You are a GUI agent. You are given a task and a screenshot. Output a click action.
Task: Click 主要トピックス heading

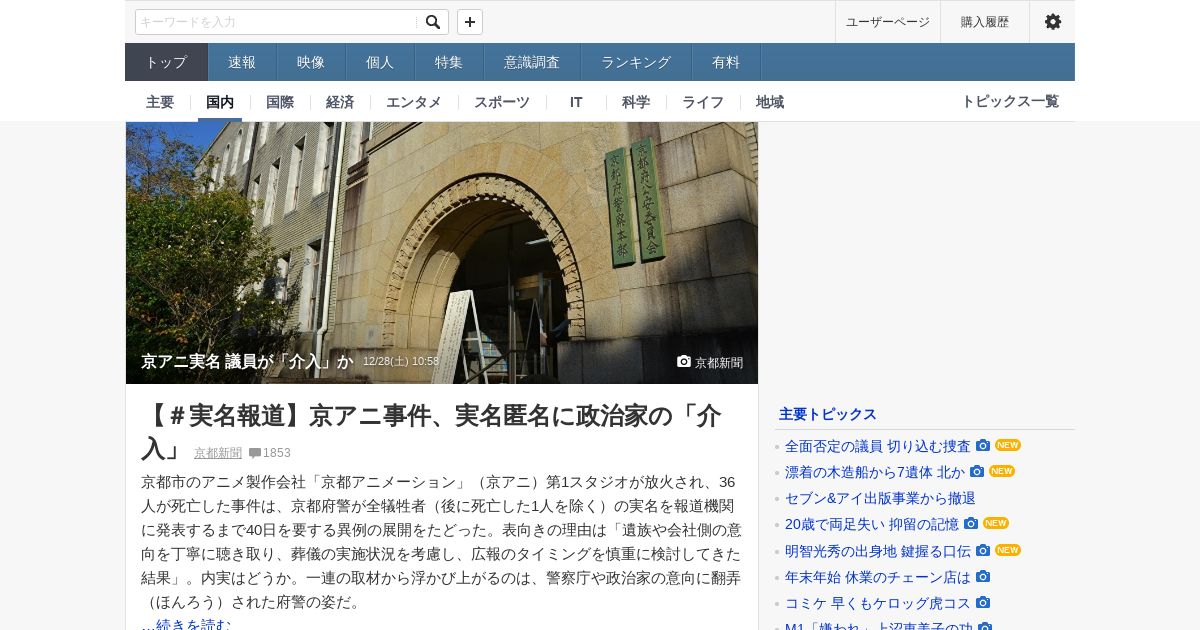828,414
